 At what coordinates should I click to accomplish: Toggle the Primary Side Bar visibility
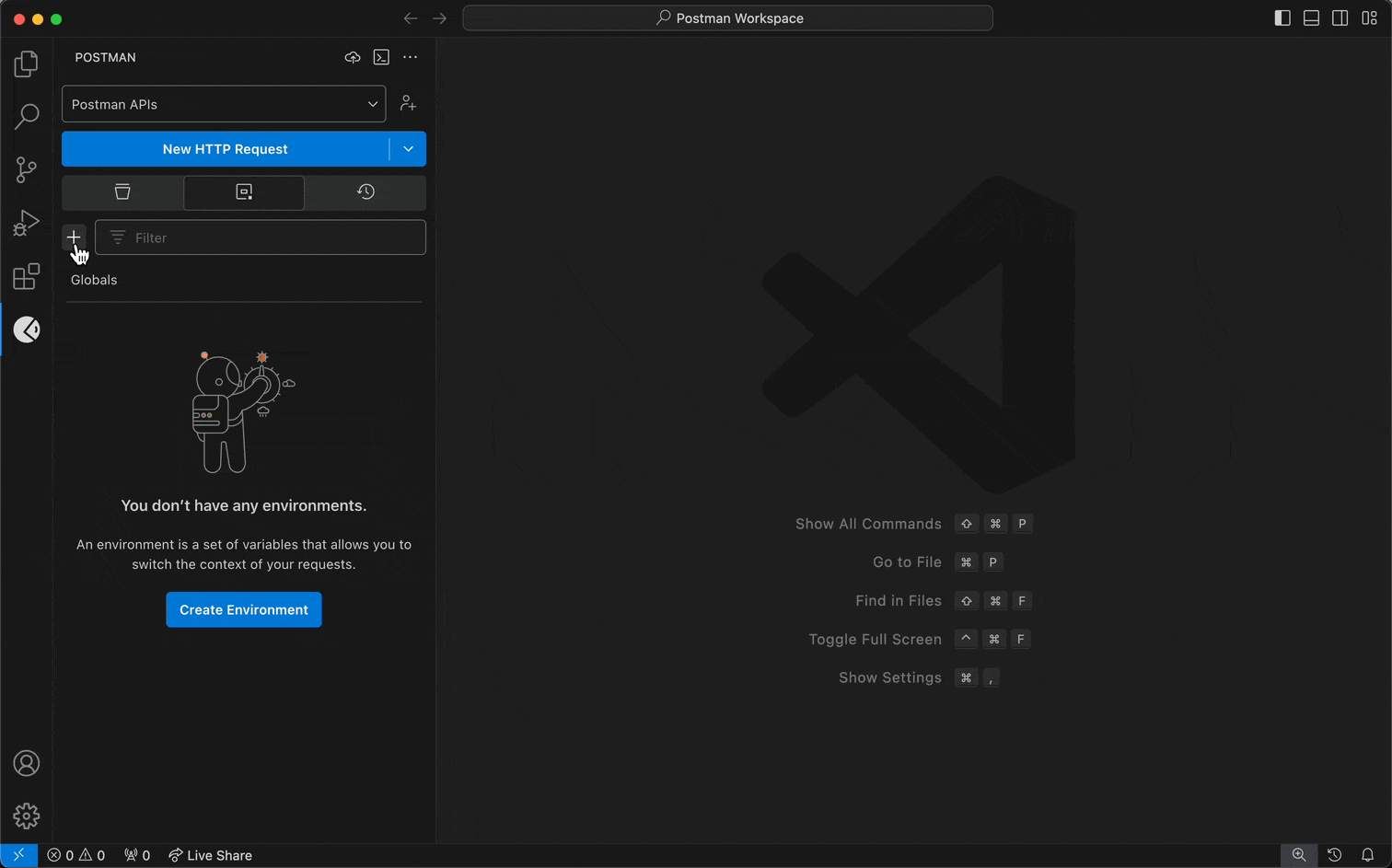point(1282,17)
